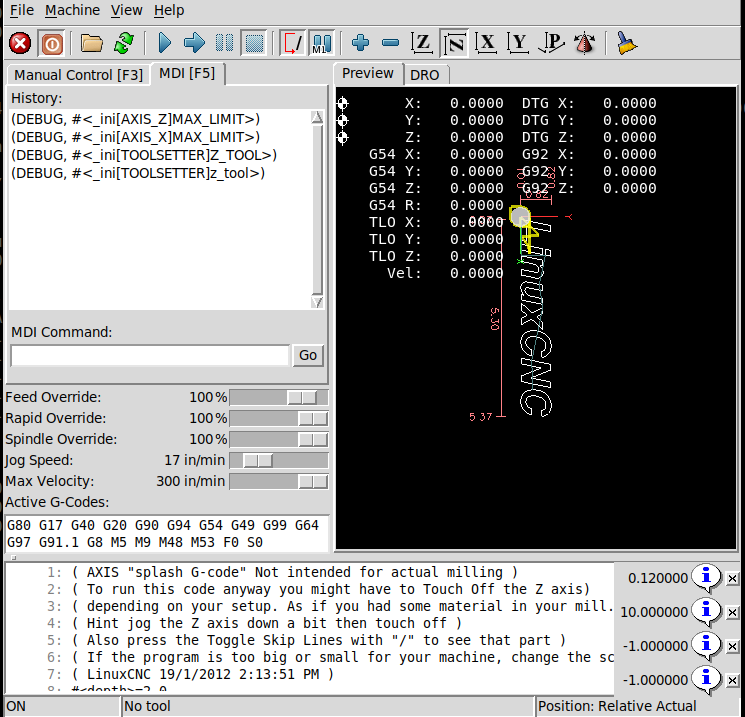Screen dimensions: 745x717
Task: Click info icon beside 0.120000
Action: point(706,578)
